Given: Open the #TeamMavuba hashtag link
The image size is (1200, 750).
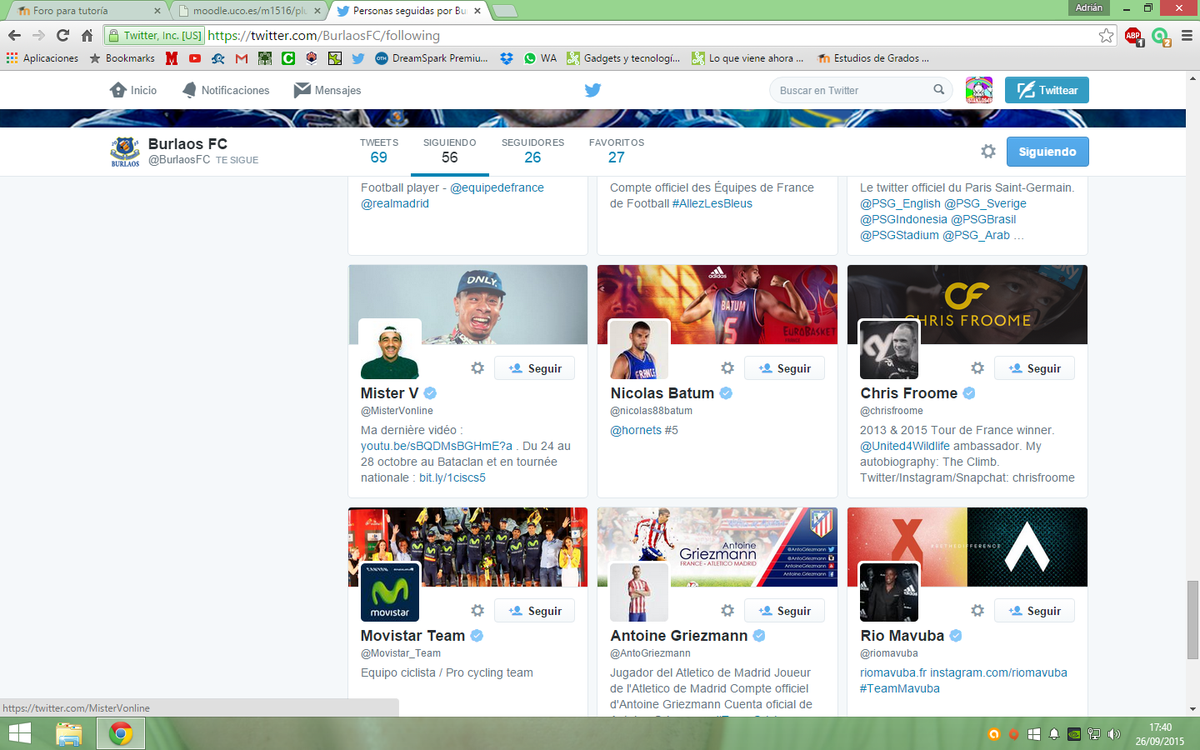Looking at the screenshot, I should pyautogui.click(x=900, y=688).
